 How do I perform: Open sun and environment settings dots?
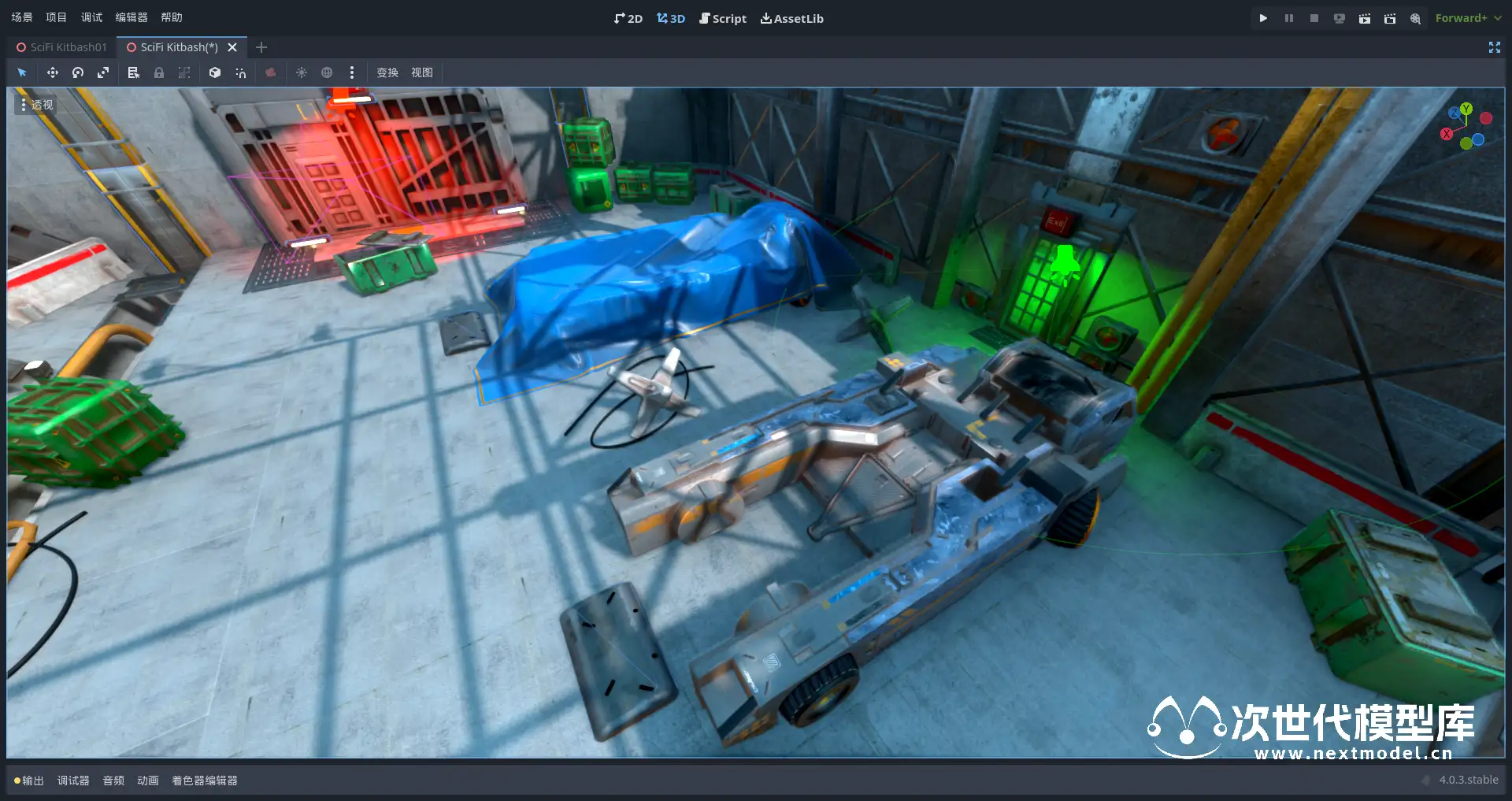352,72
